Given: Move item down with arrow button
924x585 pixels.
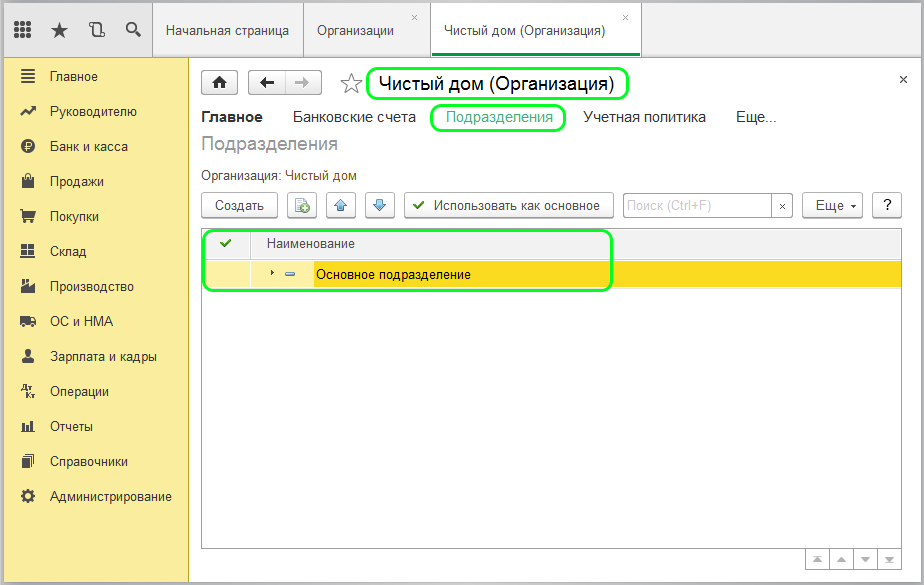Looking at the screenshot, I should [x=380, y=205].
